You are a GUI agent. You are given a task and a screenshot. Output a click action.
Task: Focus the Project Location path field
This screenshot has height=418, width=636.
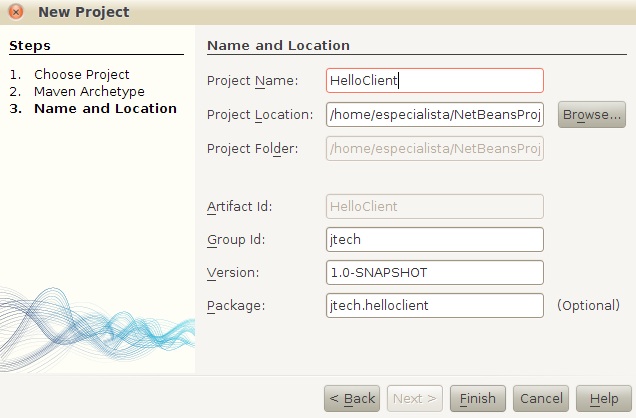coord(435,115)
